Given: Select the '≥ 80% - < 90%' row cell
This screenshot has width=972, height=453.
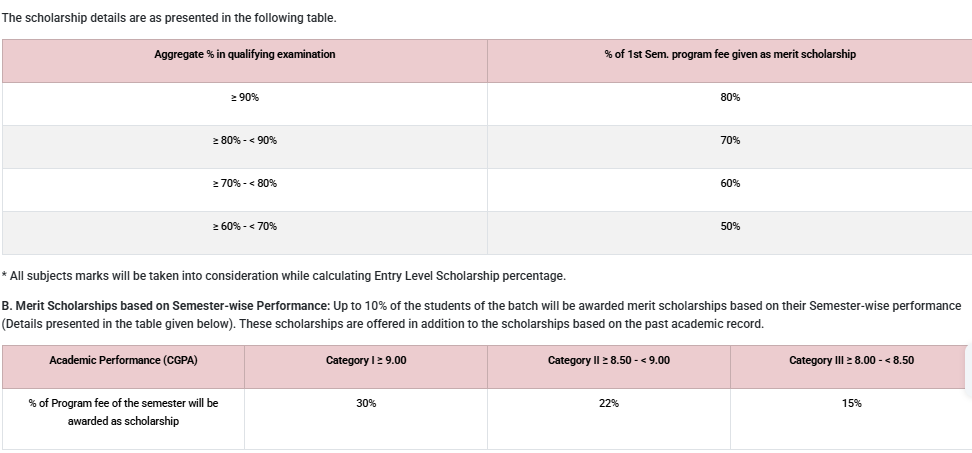Looking at the screenshot, I should (x=245, y=140).
